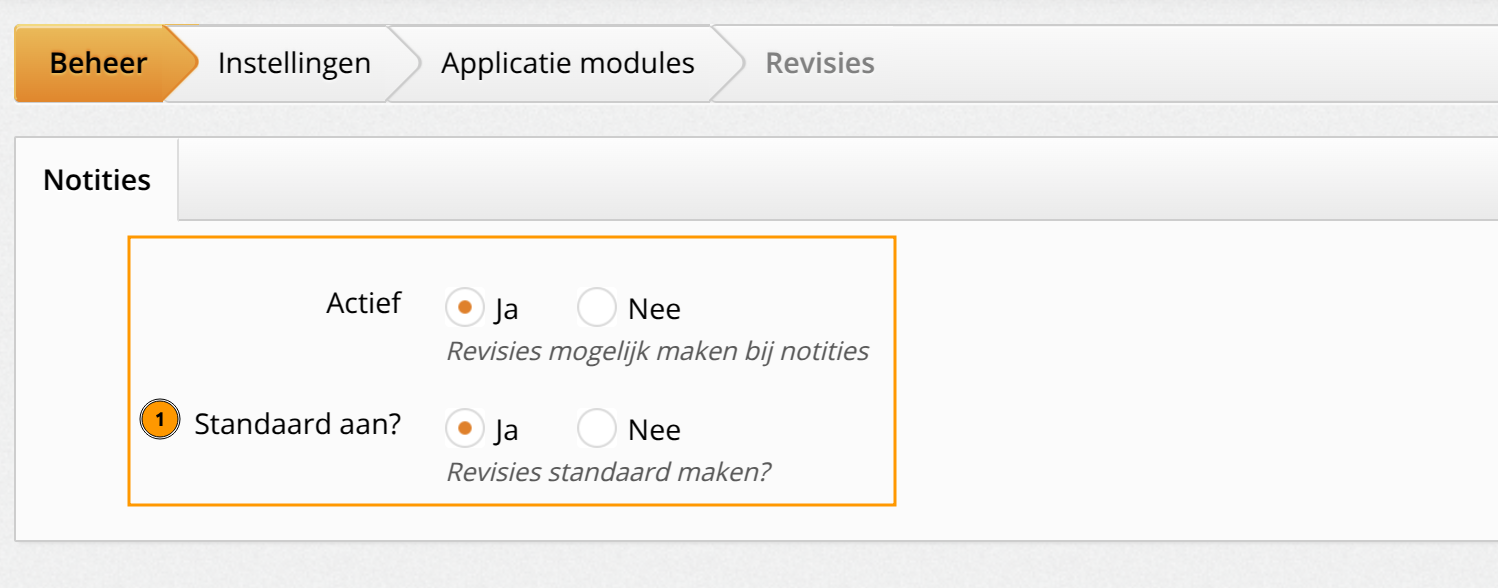Set Actief to the Ja radio button

(464, 307)
